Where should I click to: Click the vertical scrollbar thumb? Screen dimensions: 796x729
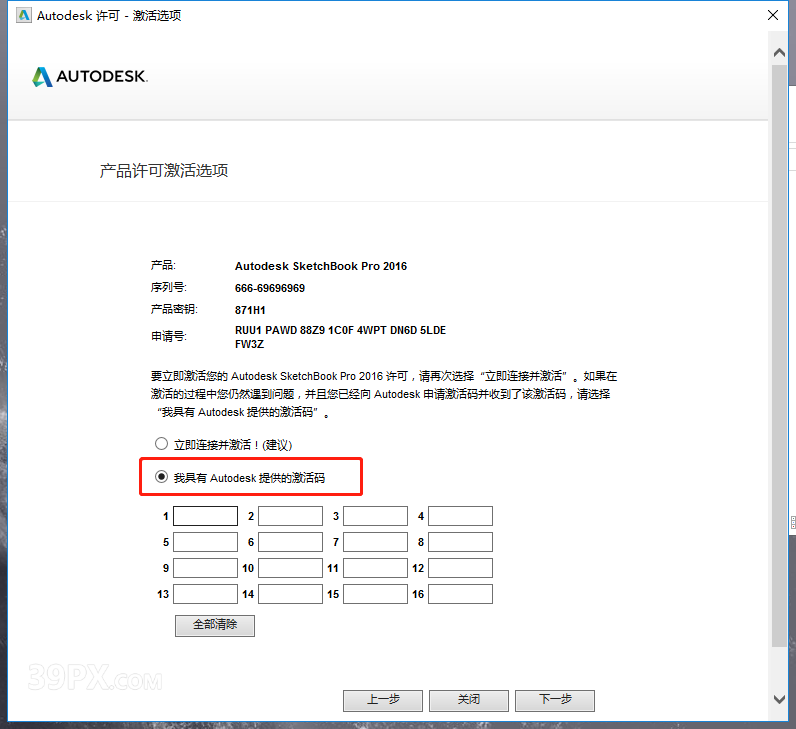click(779, 355)
